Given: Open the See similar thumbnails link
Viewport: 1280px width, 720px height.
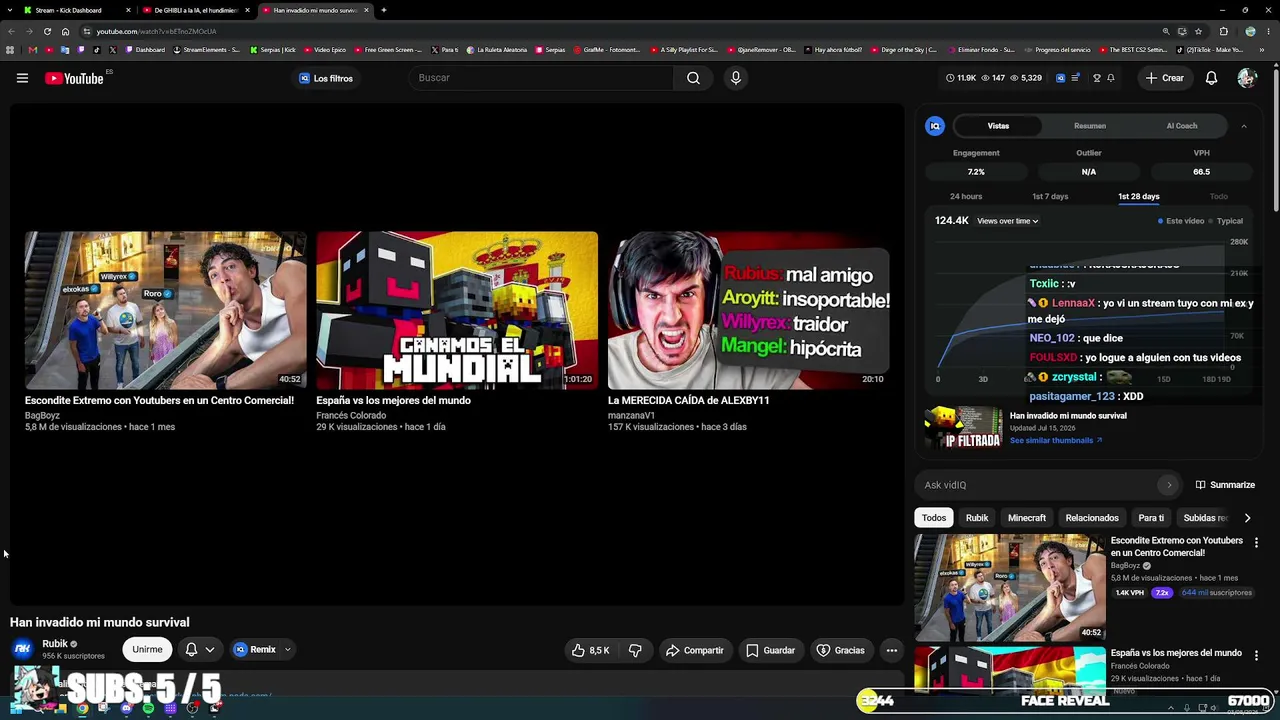Looking at the screenshot, I should [1055, 441].
